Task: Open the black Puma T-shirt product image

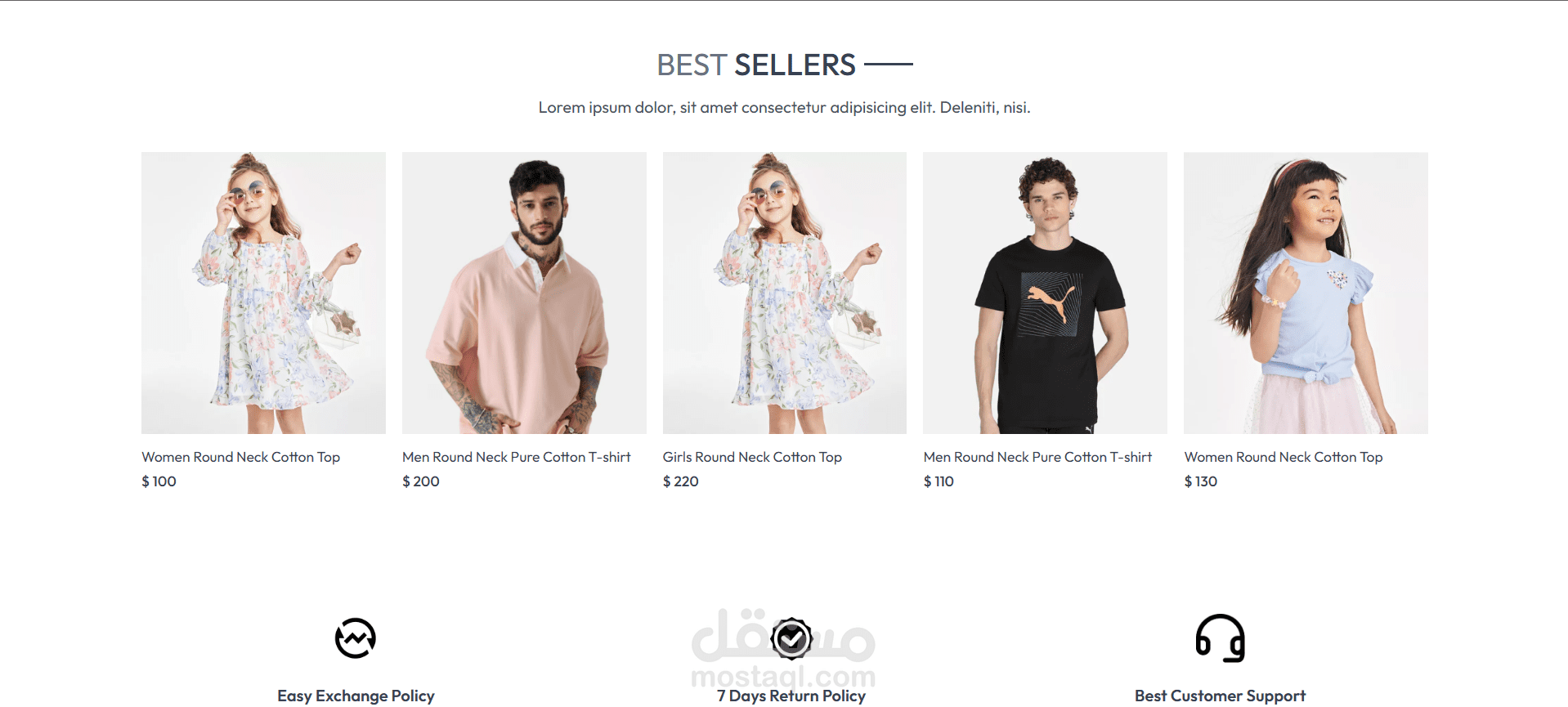Action: point(1045,293)
